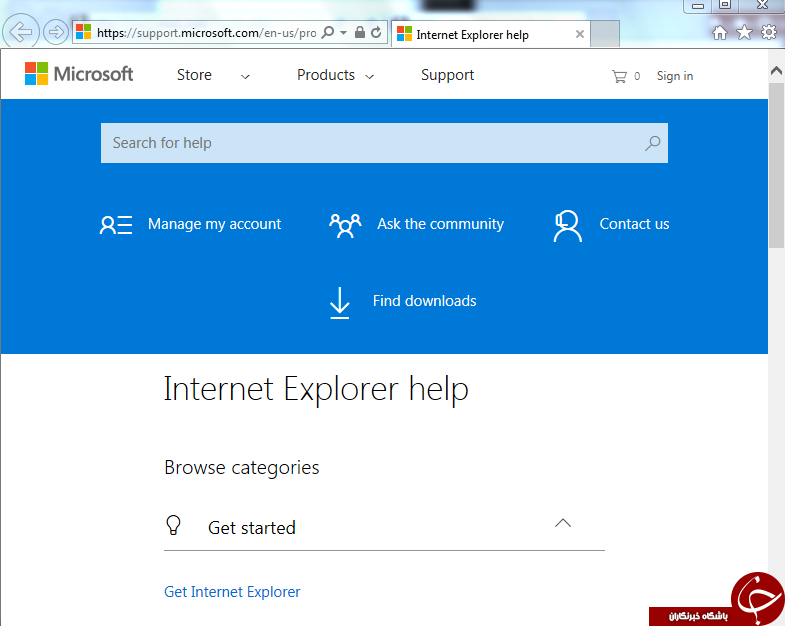The width and height of the screenshot is (785, 626).
Task: Click the Microsoft logo
Action: (79, 74)
